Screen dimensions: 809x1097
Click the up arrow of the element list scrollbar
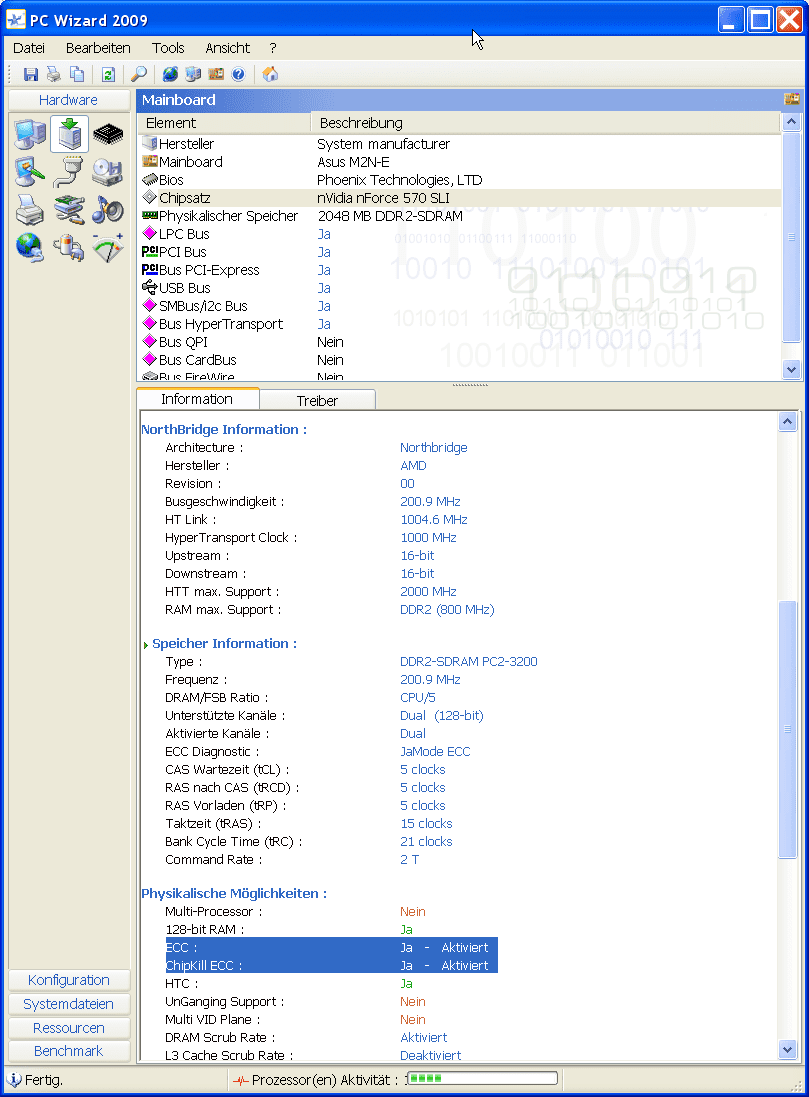coord(792,122)
